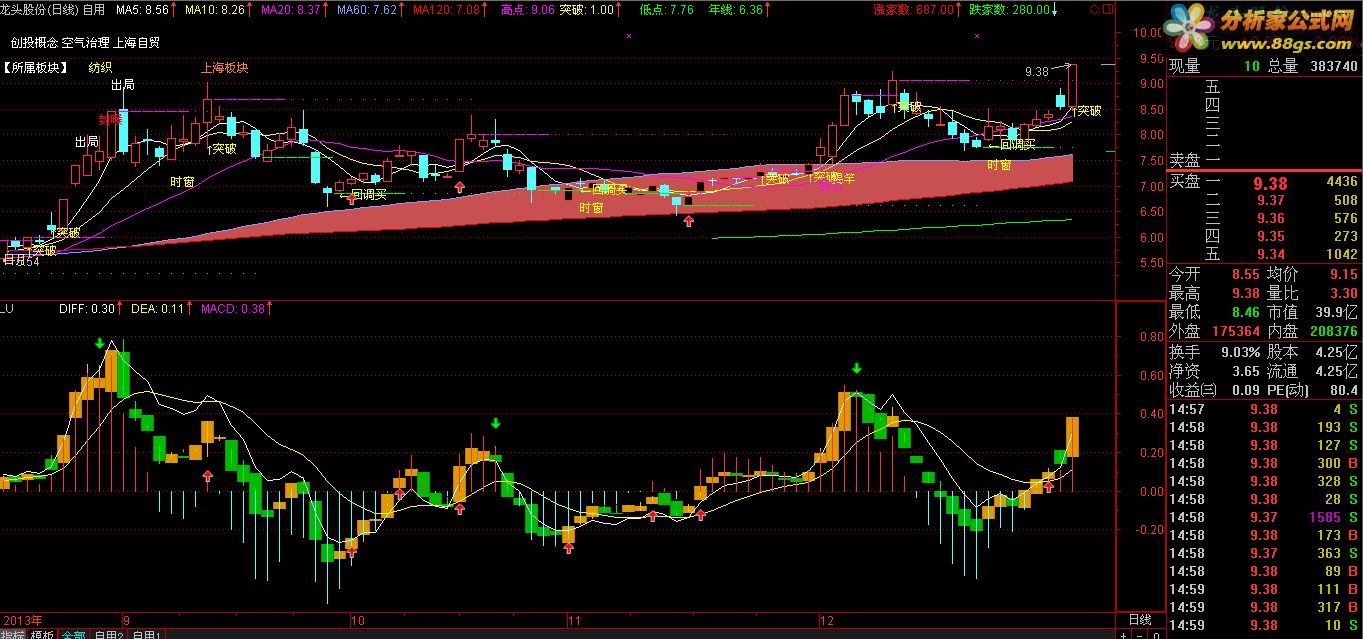Select the 全部 tab
1363x639 pixels.
point(74,634)
